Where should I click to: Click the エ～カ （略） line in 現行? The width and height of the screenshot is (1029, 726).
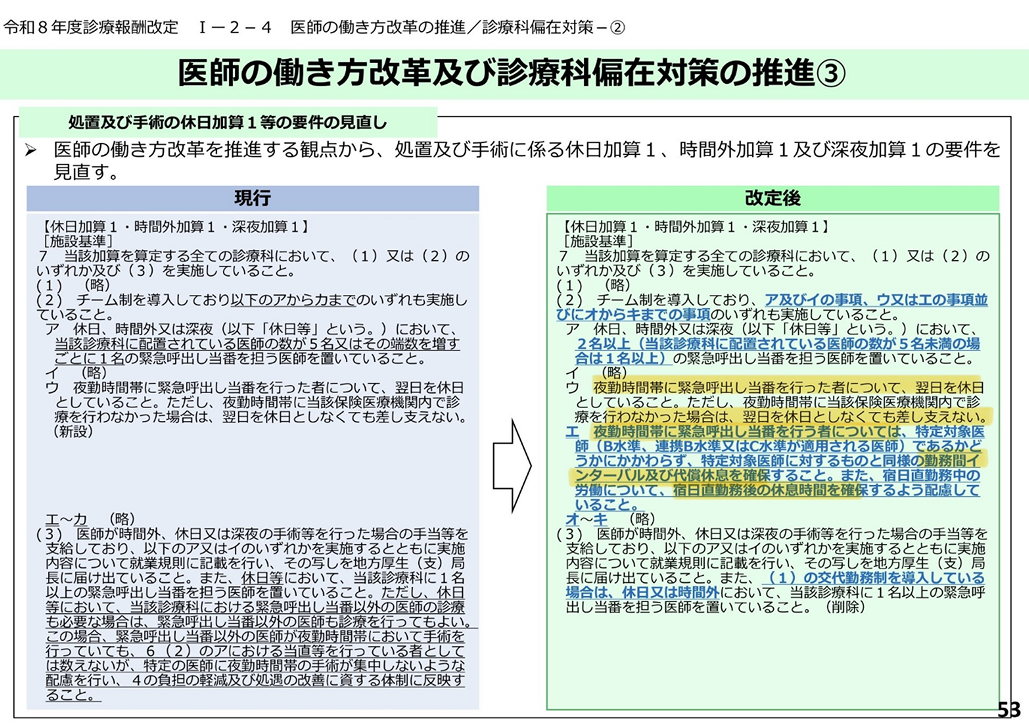pos(91,519)
